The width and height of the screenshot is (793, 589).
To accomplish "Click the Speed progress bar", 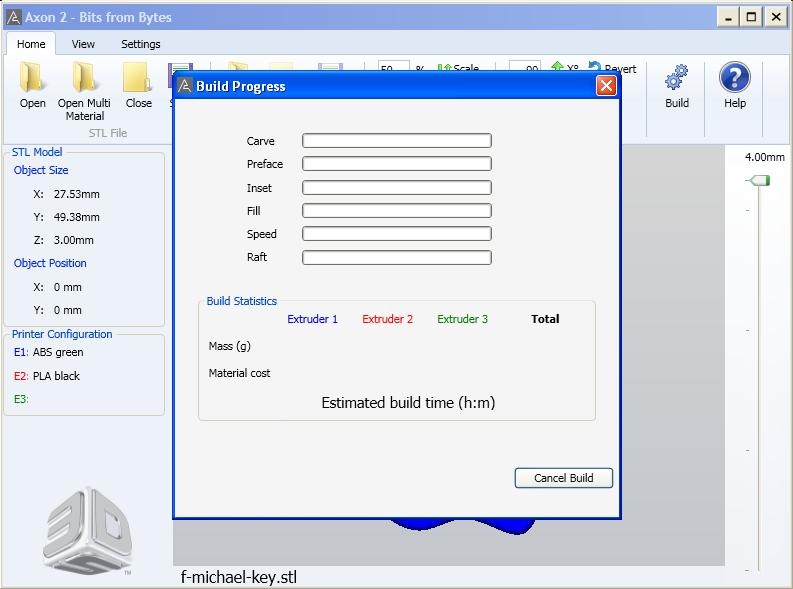I will click(x=396, y=234).
